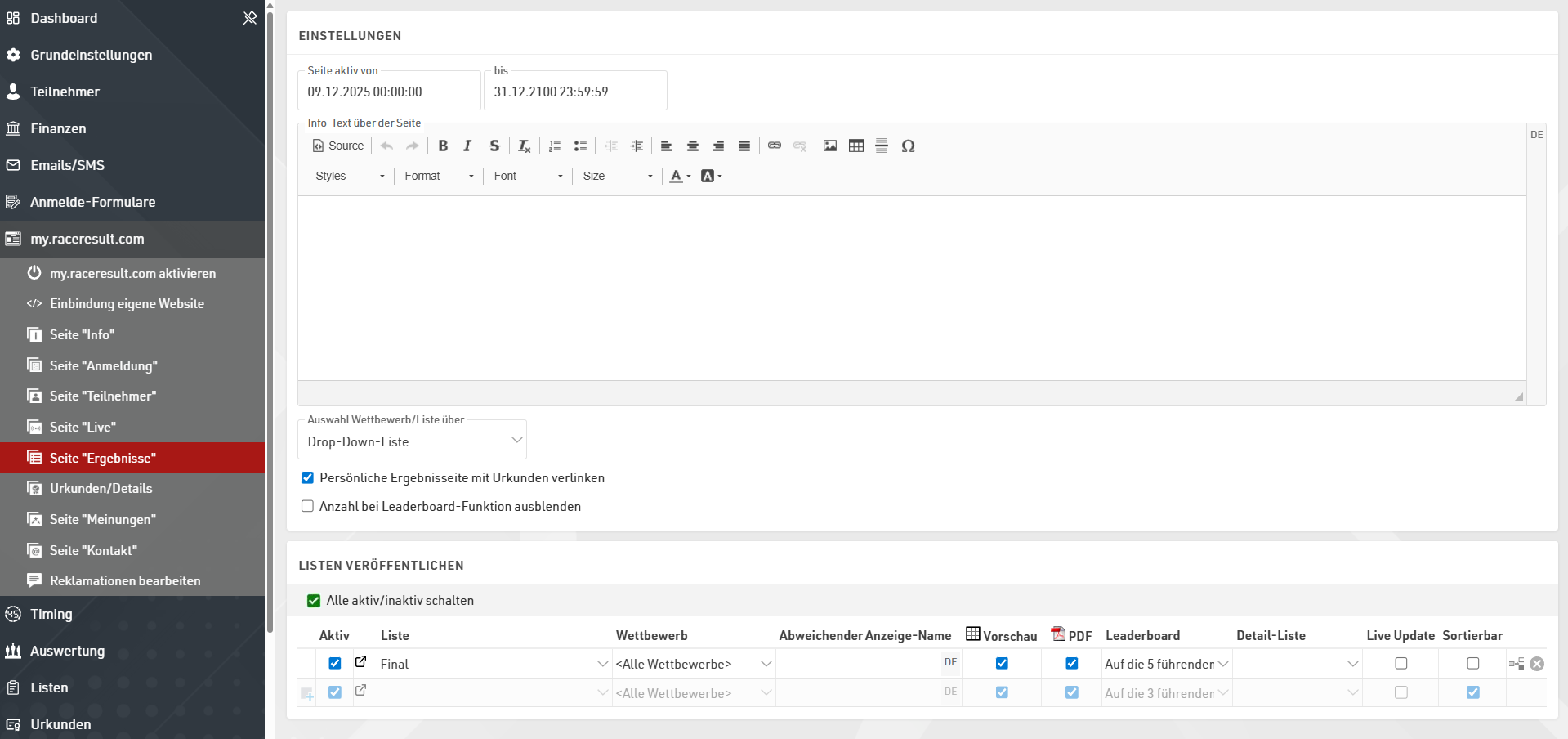Uncheck Persönliche Ergebnisseite mit Urkunden verlinken
The width and height of the screenshot is (1568, 739).
[x=308, y=477]
